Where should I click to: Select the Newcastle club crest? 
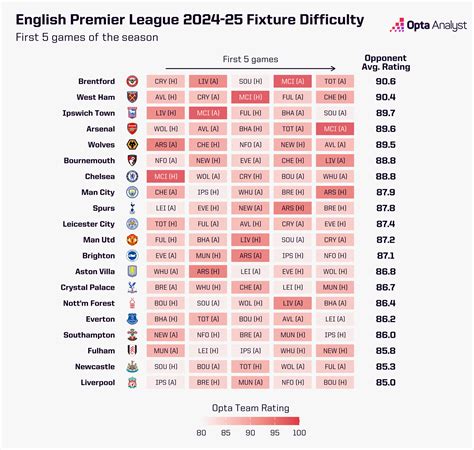coord(132,366)
